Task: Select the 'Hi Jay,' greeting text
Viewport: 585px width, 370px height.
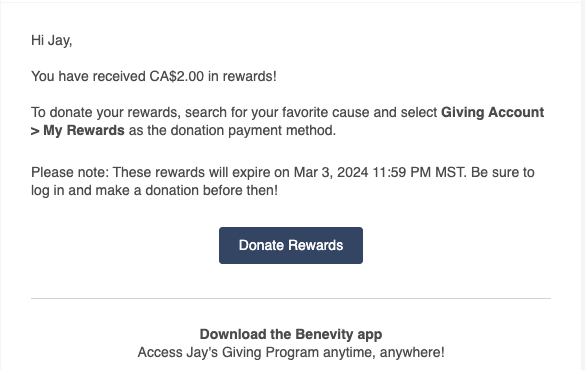Action: pos(51,40)
